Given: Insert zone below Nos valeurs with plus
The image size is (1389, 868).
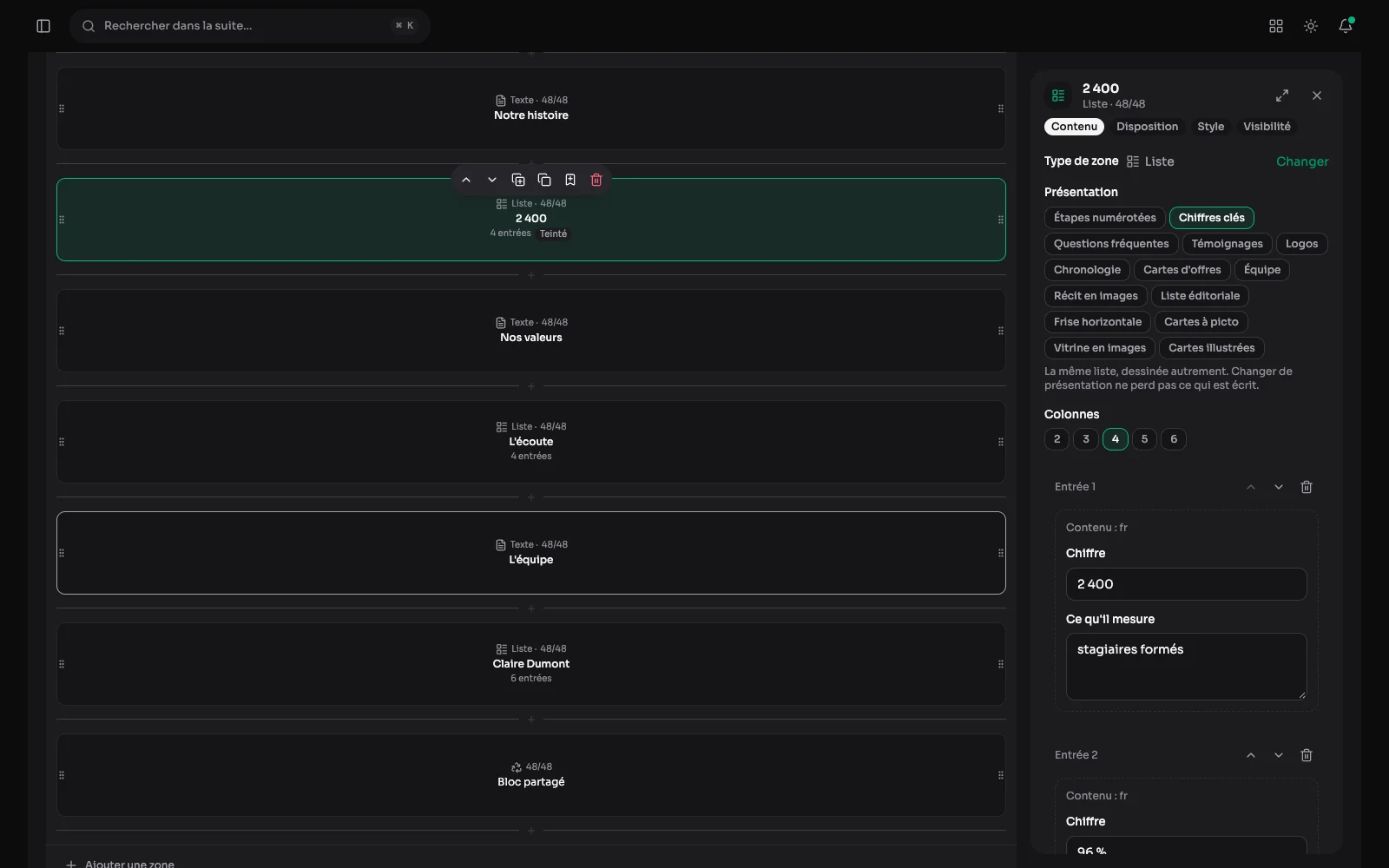Looking at the screenshot, I should click(x=531, y=386).
